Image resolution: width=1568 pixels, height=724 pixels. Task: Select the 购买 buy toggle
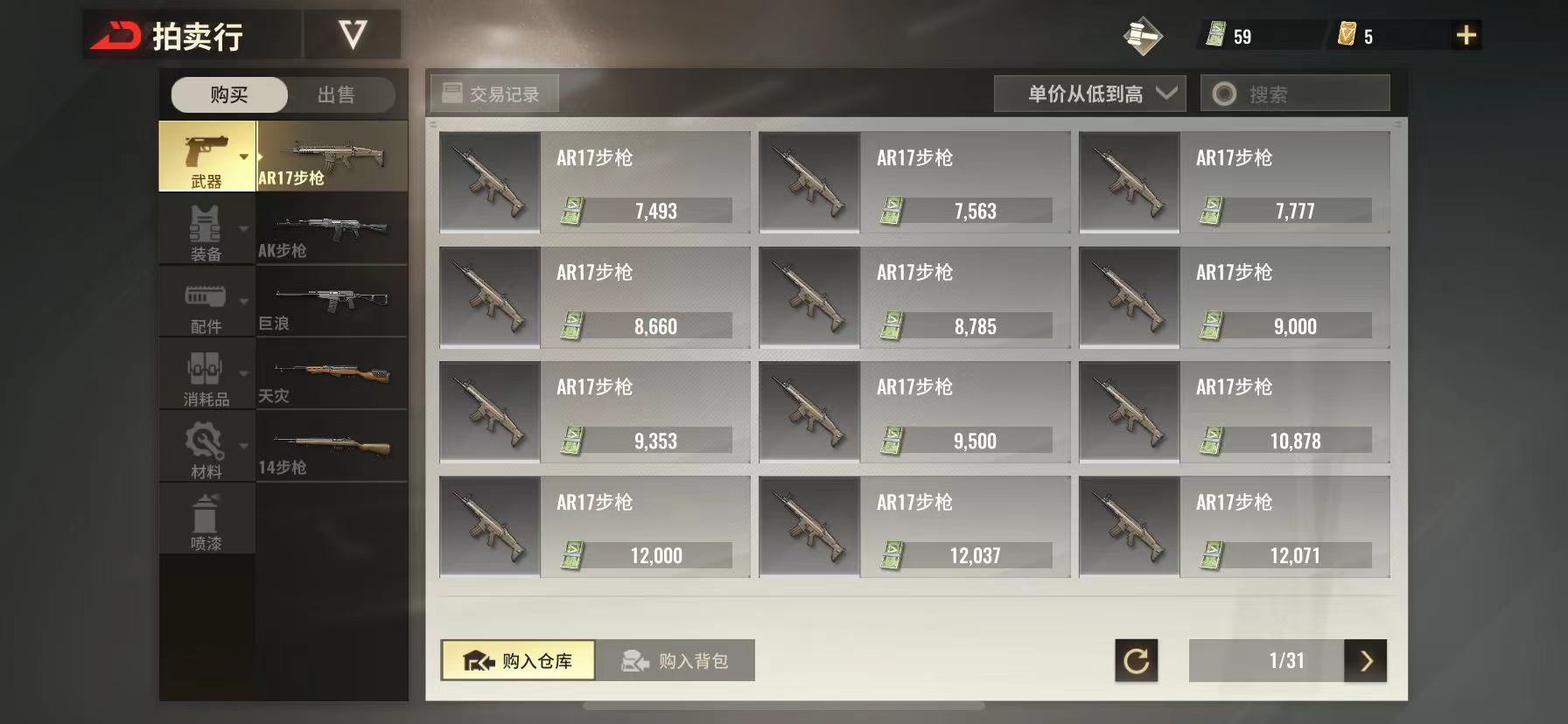[229, 94]
